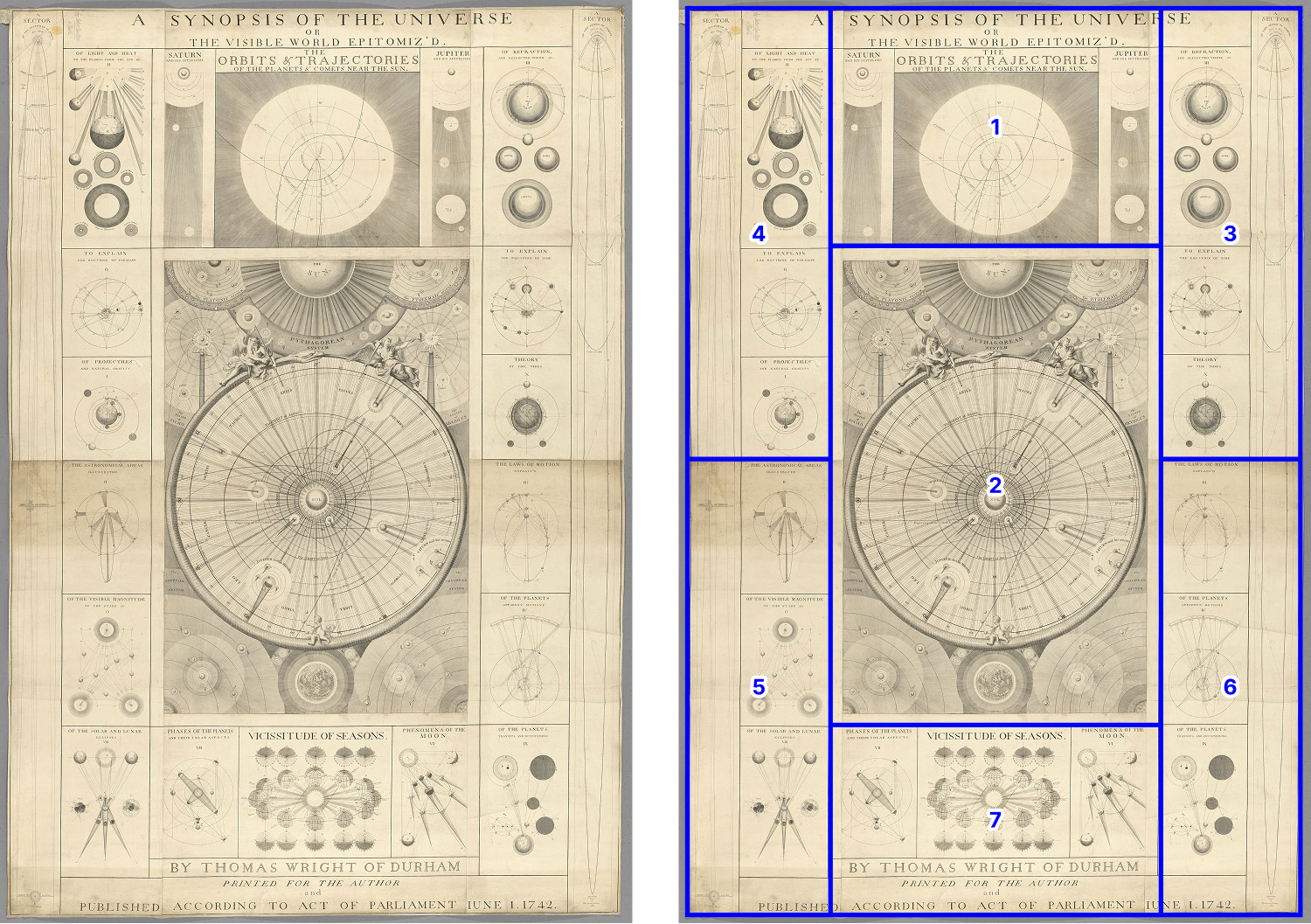Click 'PRINTED FOR THE AUTHOR' line in blue-boxed chart
This screenshot has height=924, width=1311.
coord(990,884)
